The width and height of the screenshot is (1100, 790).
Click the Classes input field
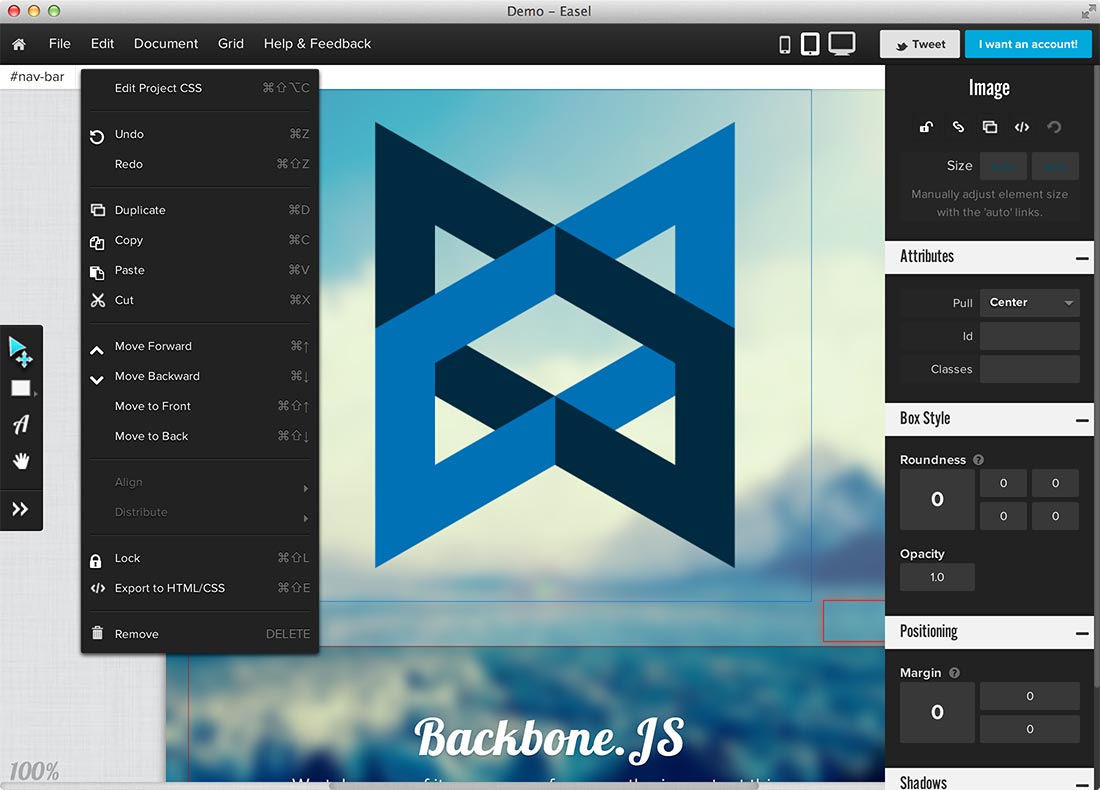click(x=1029, y=369)
